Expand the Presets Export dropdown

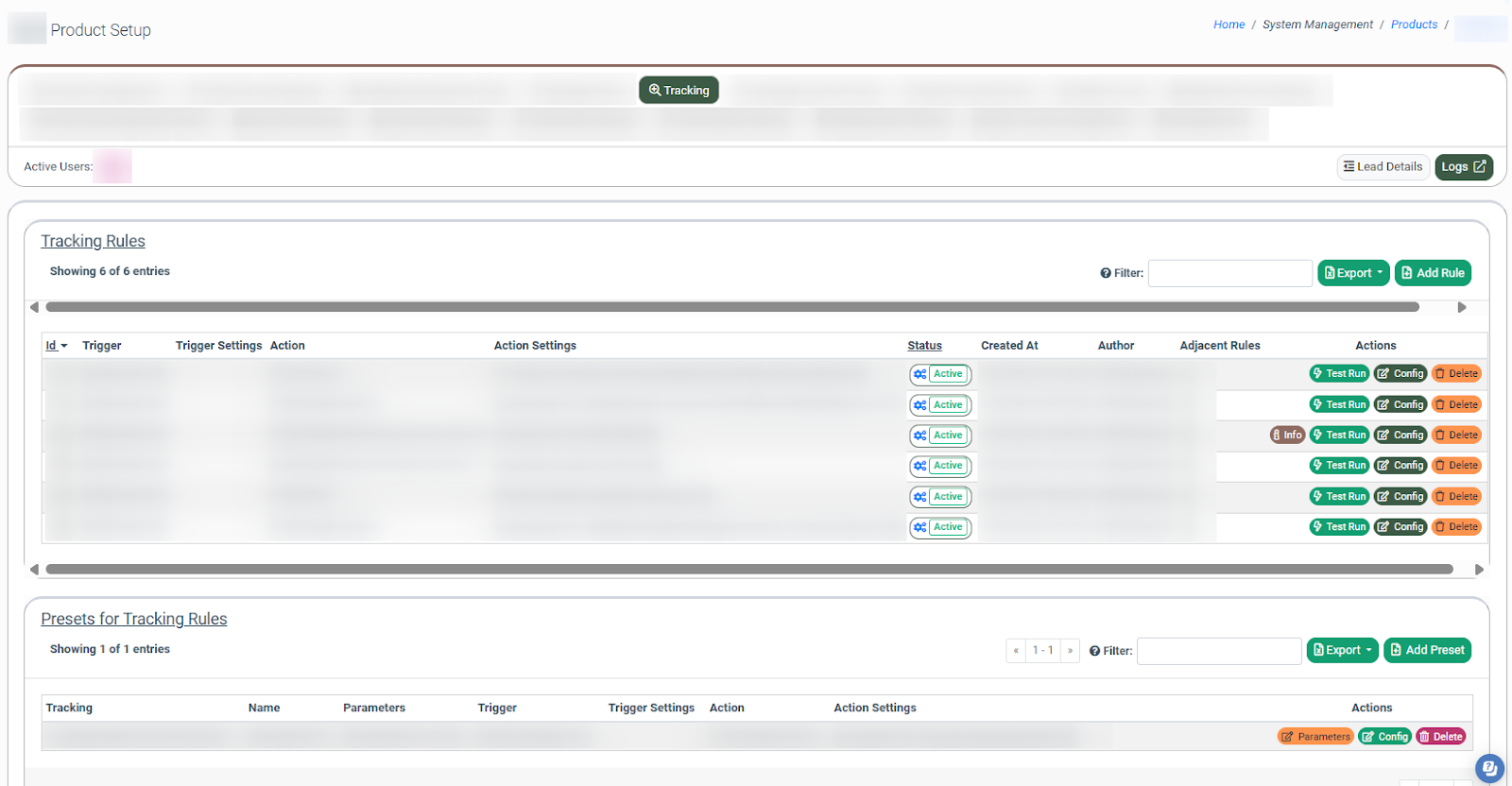tap(1342, 650)
